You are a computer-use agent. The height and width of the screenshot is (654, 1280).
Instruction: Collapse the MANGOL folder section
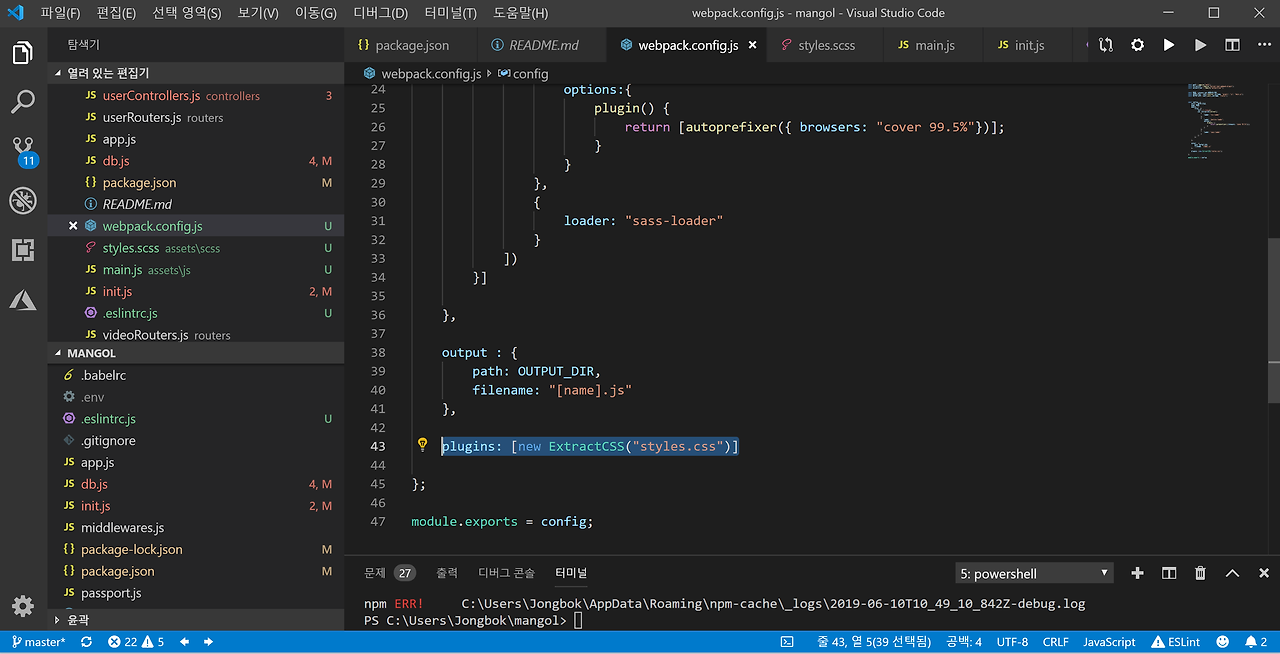point(90,353)
